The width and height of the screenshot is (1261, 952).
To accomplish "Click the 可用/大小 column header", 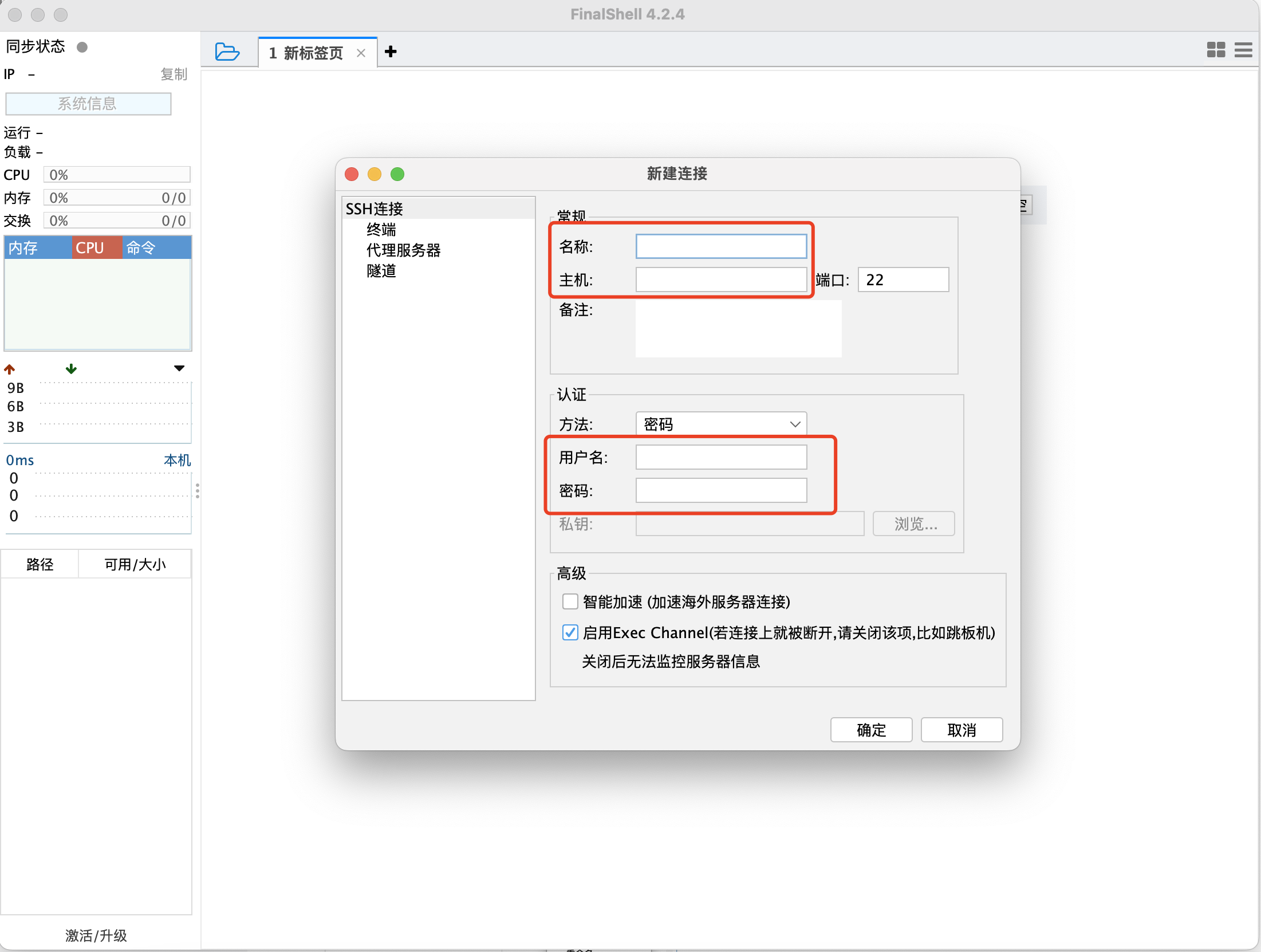I will pos(135,564).
